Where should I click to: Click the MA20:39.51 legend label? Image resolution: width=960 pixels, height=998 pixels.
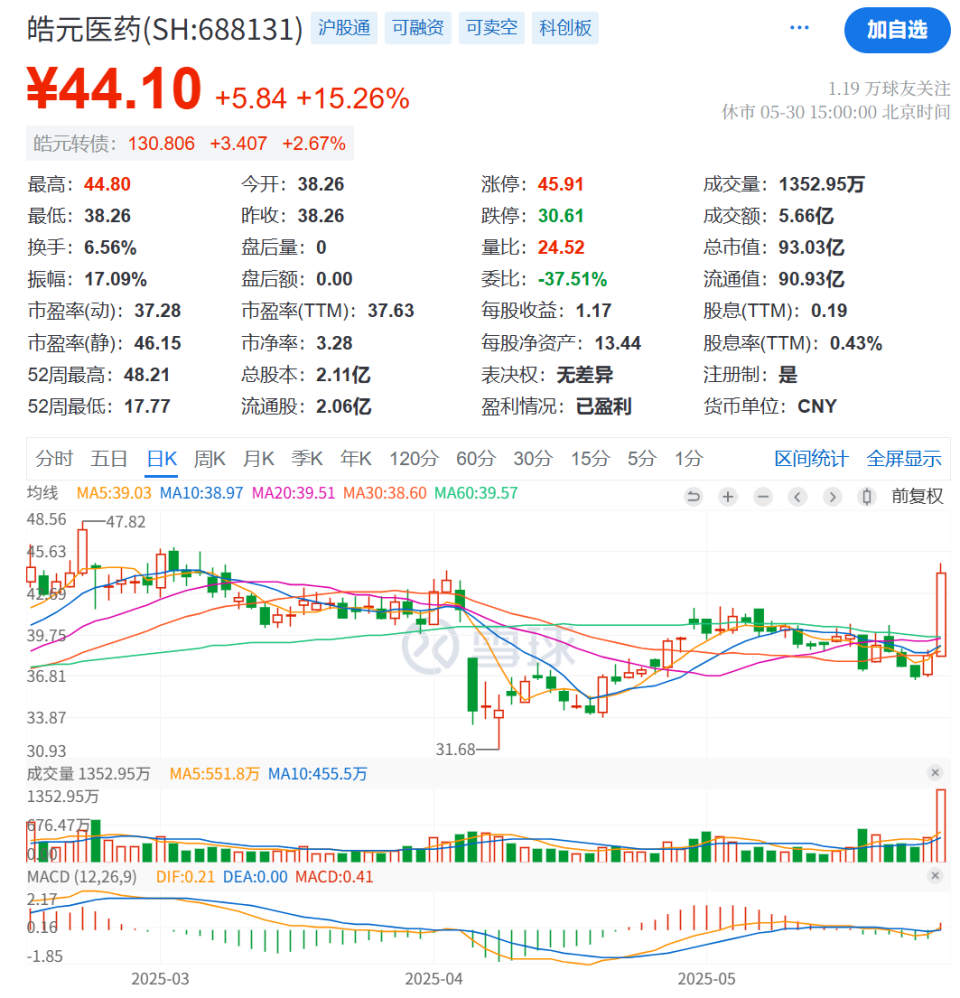point(293,493)
